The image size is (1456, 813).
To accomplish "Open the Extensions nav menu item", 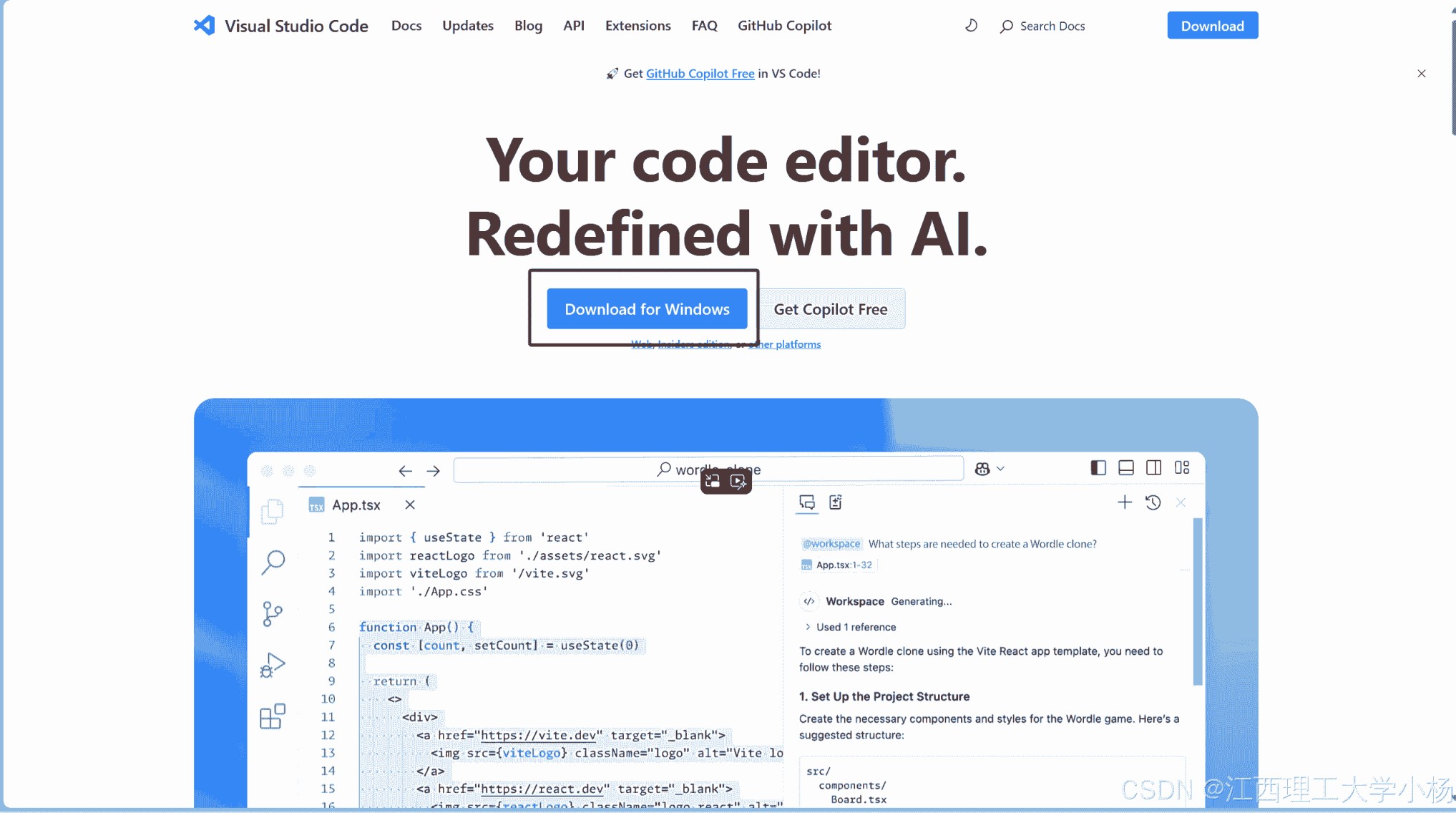I will tap(638, 25).
